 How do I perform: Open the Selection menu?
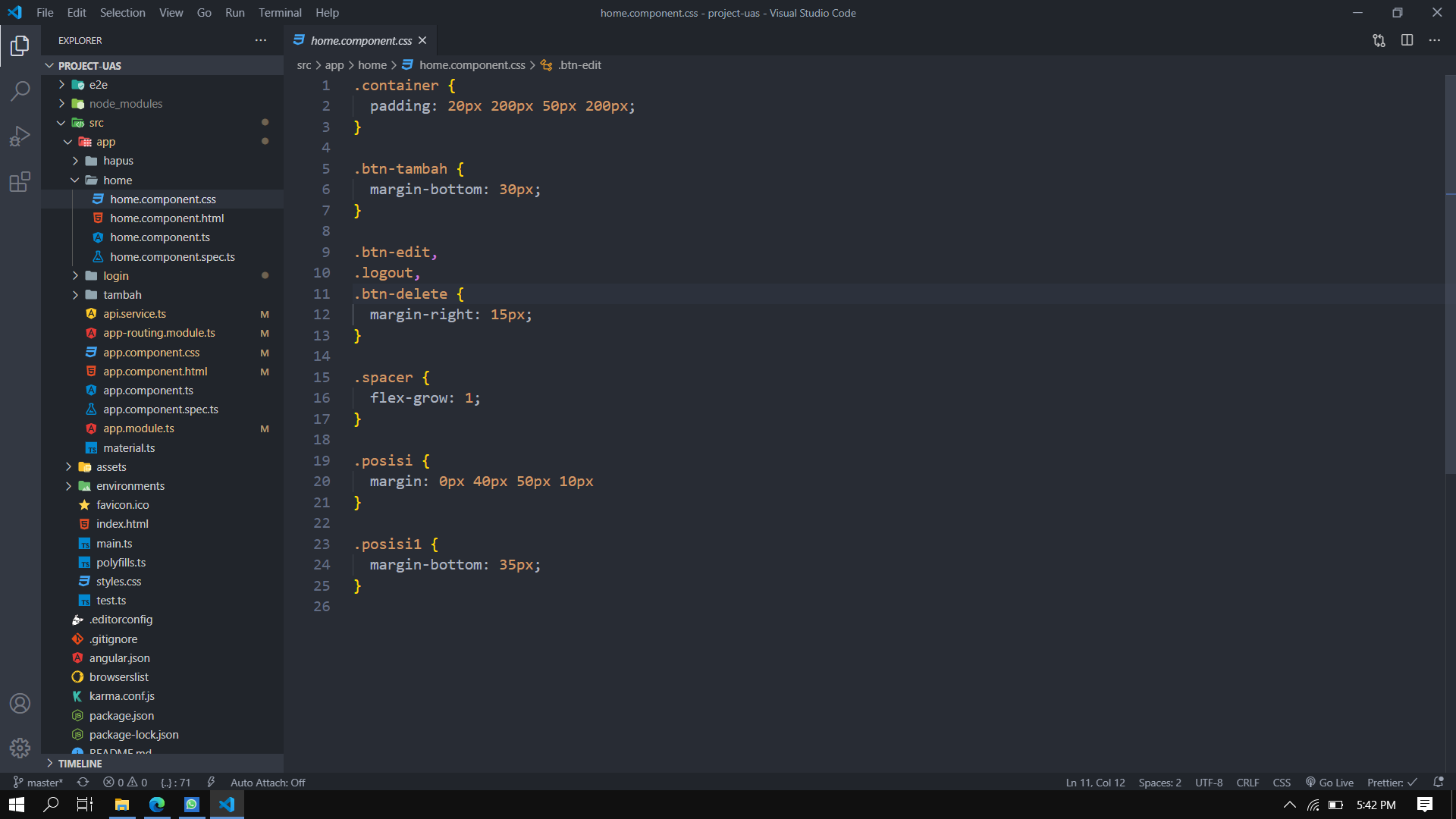tap(122, 13)
